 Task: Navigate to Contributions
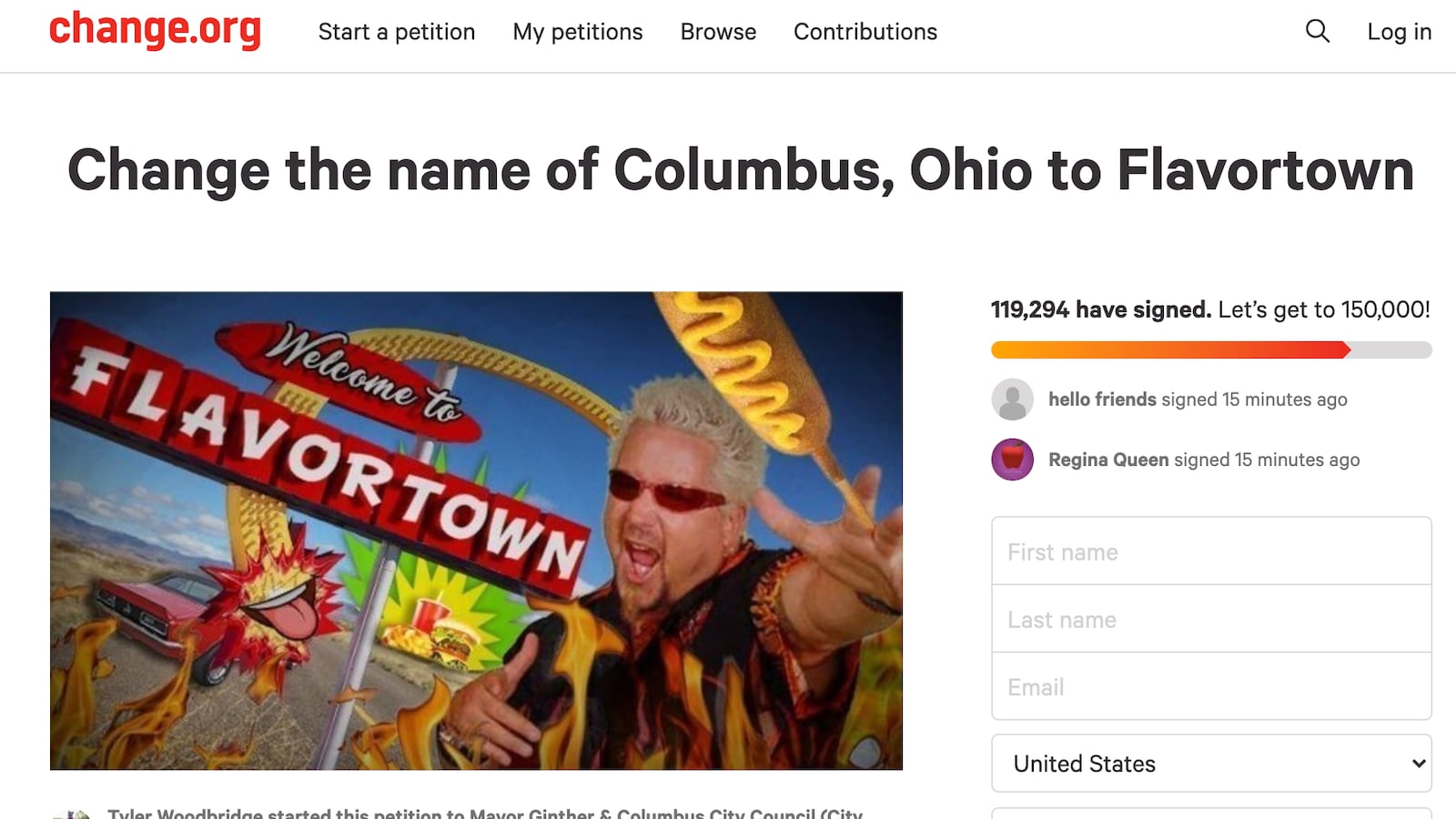point(864,32)
